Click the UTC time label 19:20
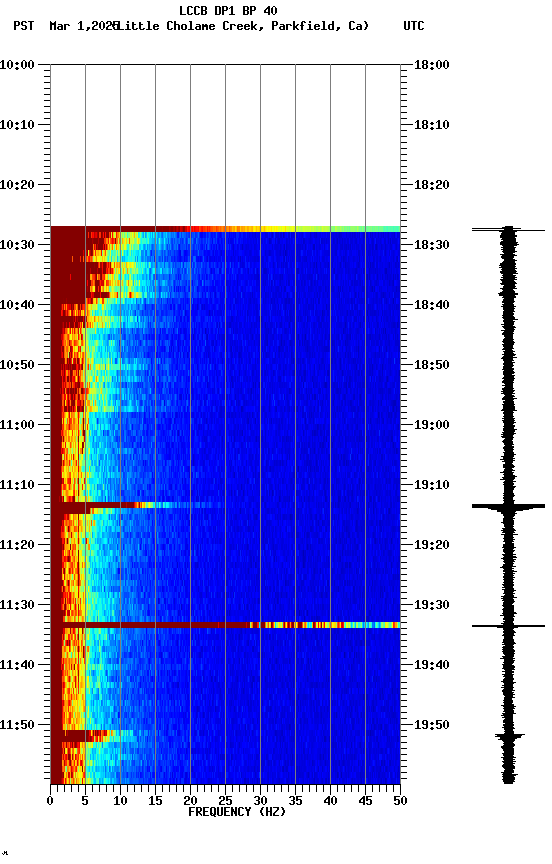Viewport: 552px width, 864px height. (x=432, y=545)
